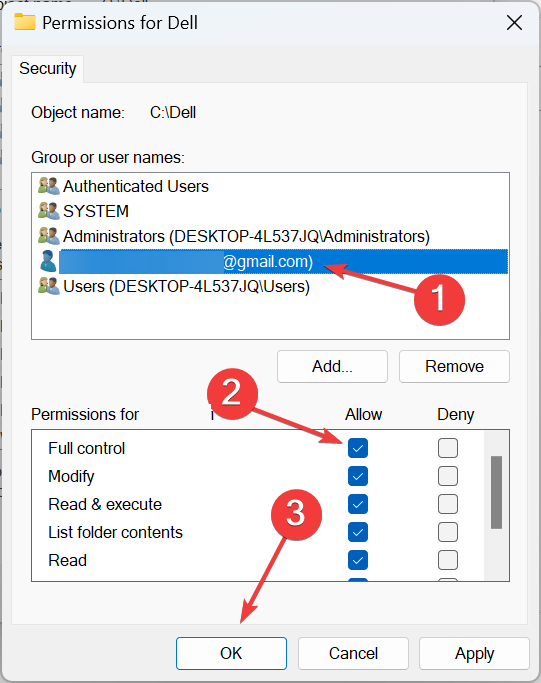Screen dimensions: 541x683
Task: Click the C:\Dell object name text
Action: click(x=173, y=112)
